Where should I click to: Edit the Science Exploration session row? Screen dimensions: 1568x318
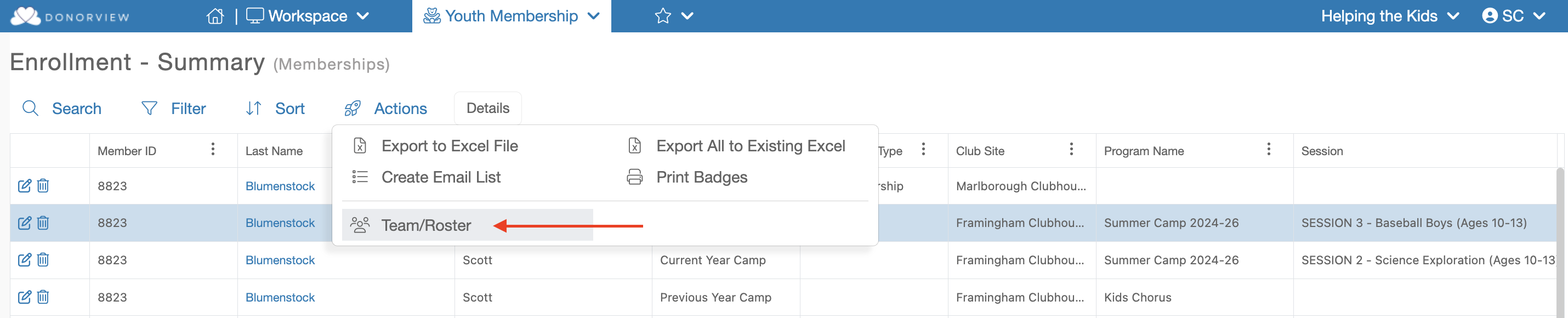[24, 260]
